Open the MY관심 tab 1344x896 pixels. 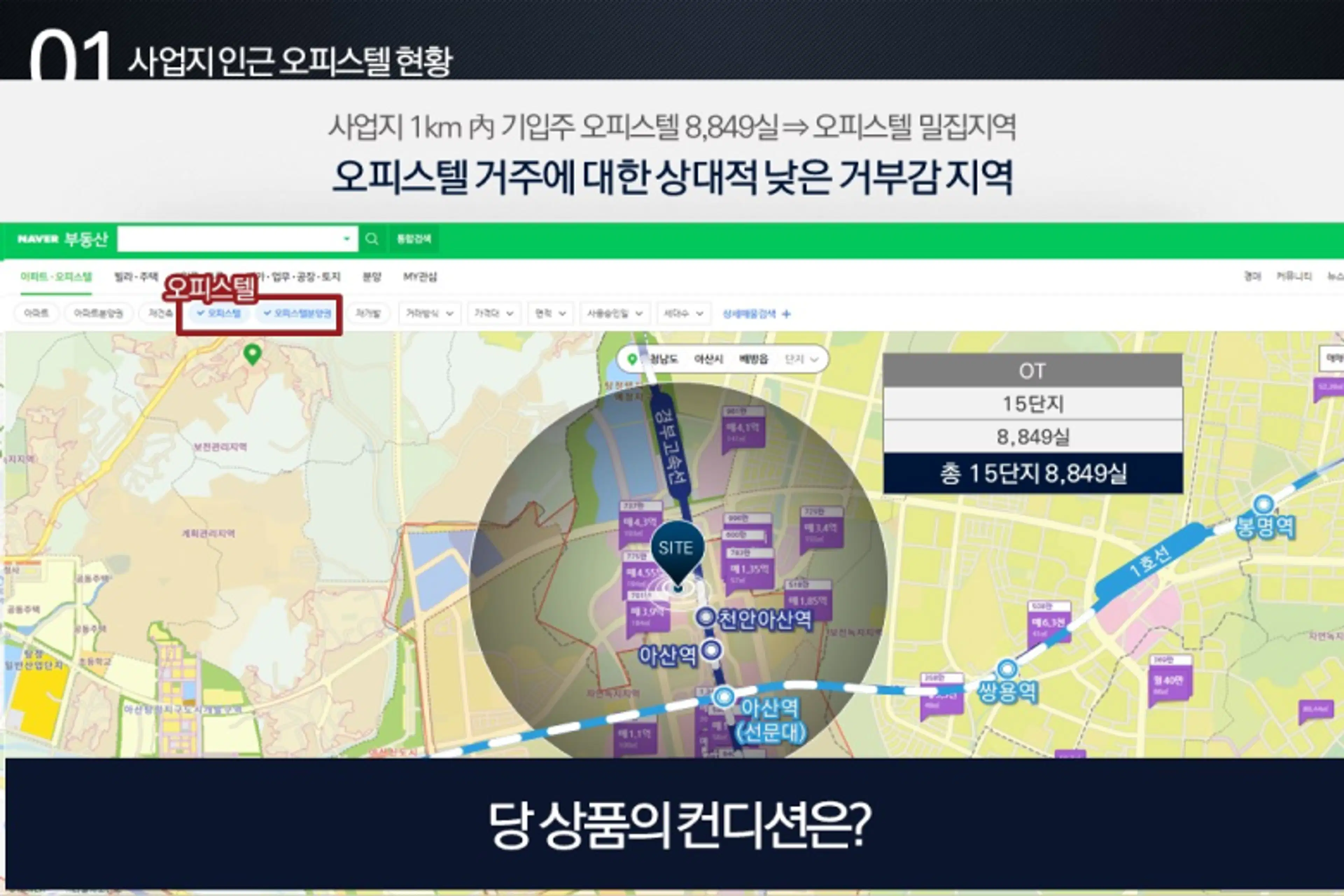coord(420,276)
